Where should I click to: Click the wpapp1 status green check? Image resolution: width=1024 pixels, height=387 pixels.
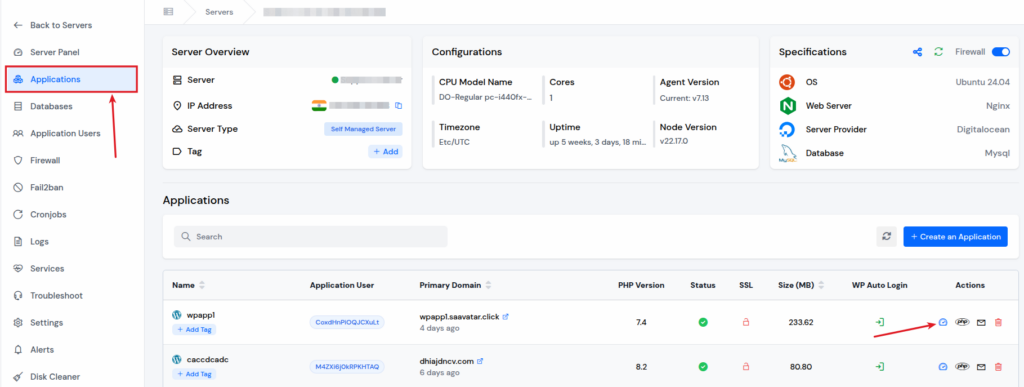click(x=703, y=322)
